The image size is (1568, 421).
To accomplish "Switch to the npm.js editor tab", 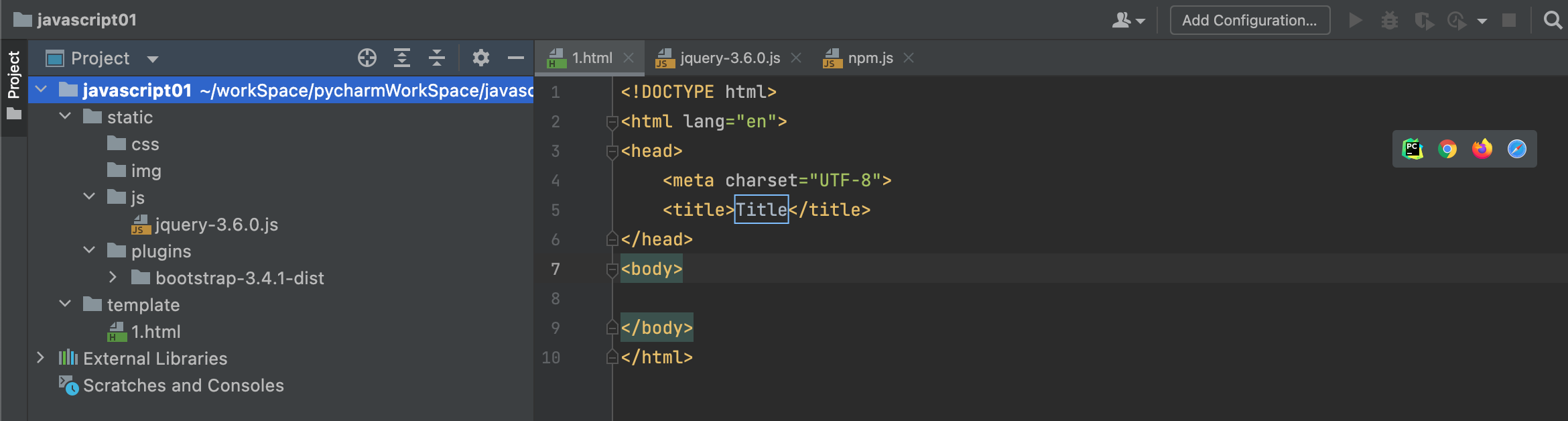I will pos(870,58).
